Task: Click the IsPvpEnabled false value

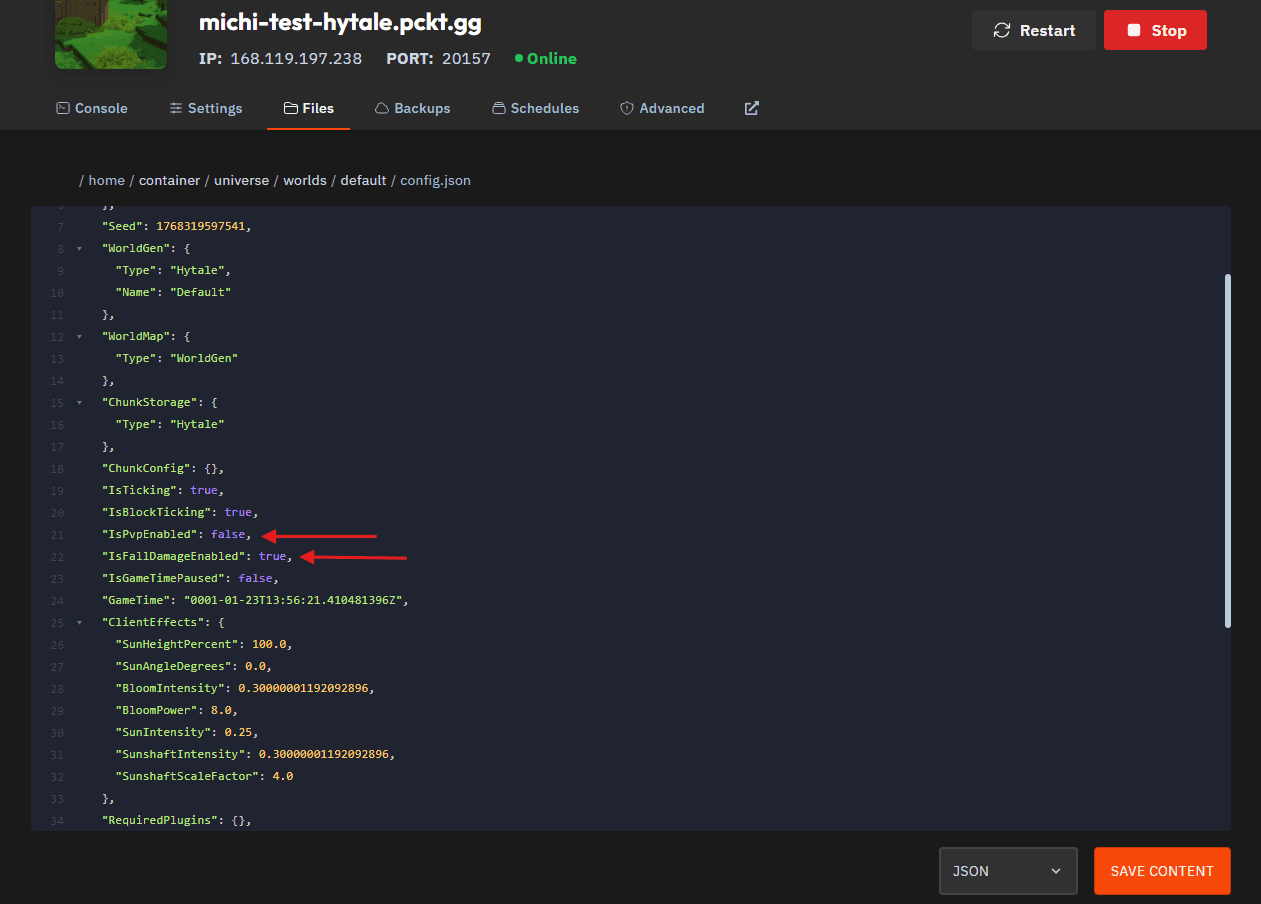Action: pos(228,534)
